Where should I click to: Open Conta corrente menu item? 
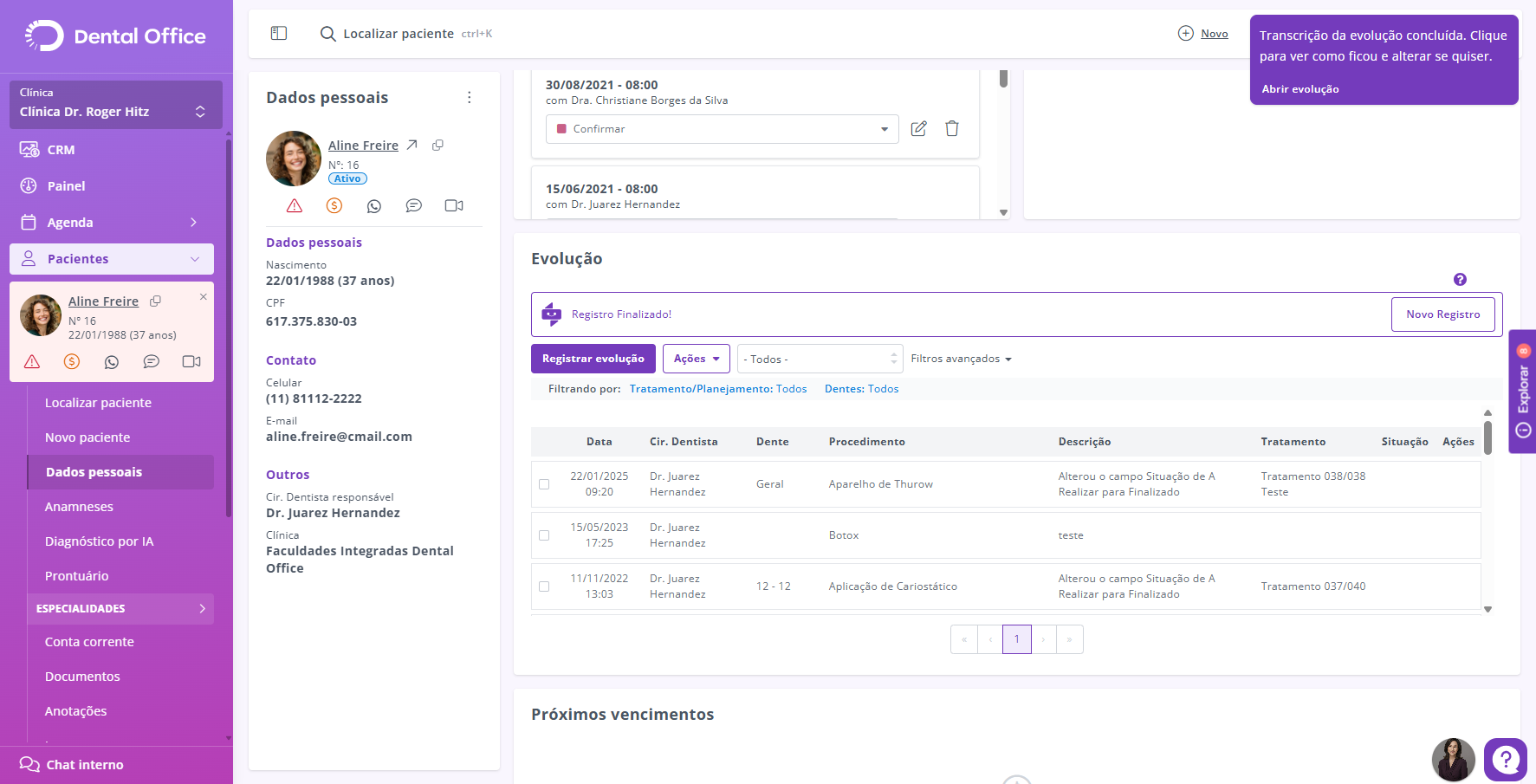[x=89, y=642]
